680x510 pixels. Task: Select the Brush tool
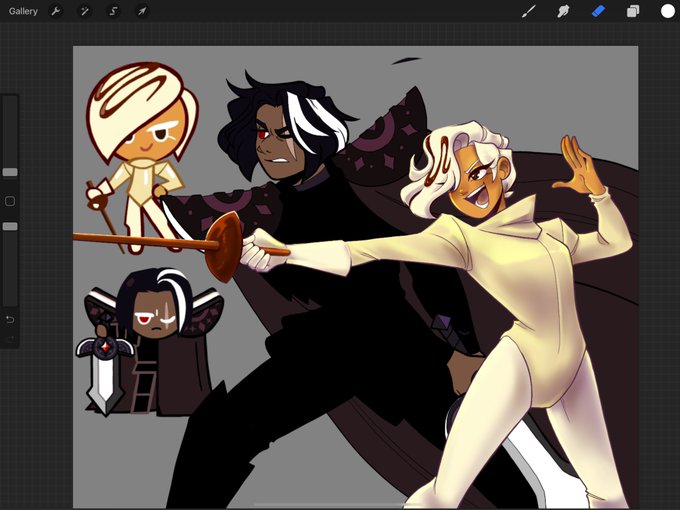(528, 11)
